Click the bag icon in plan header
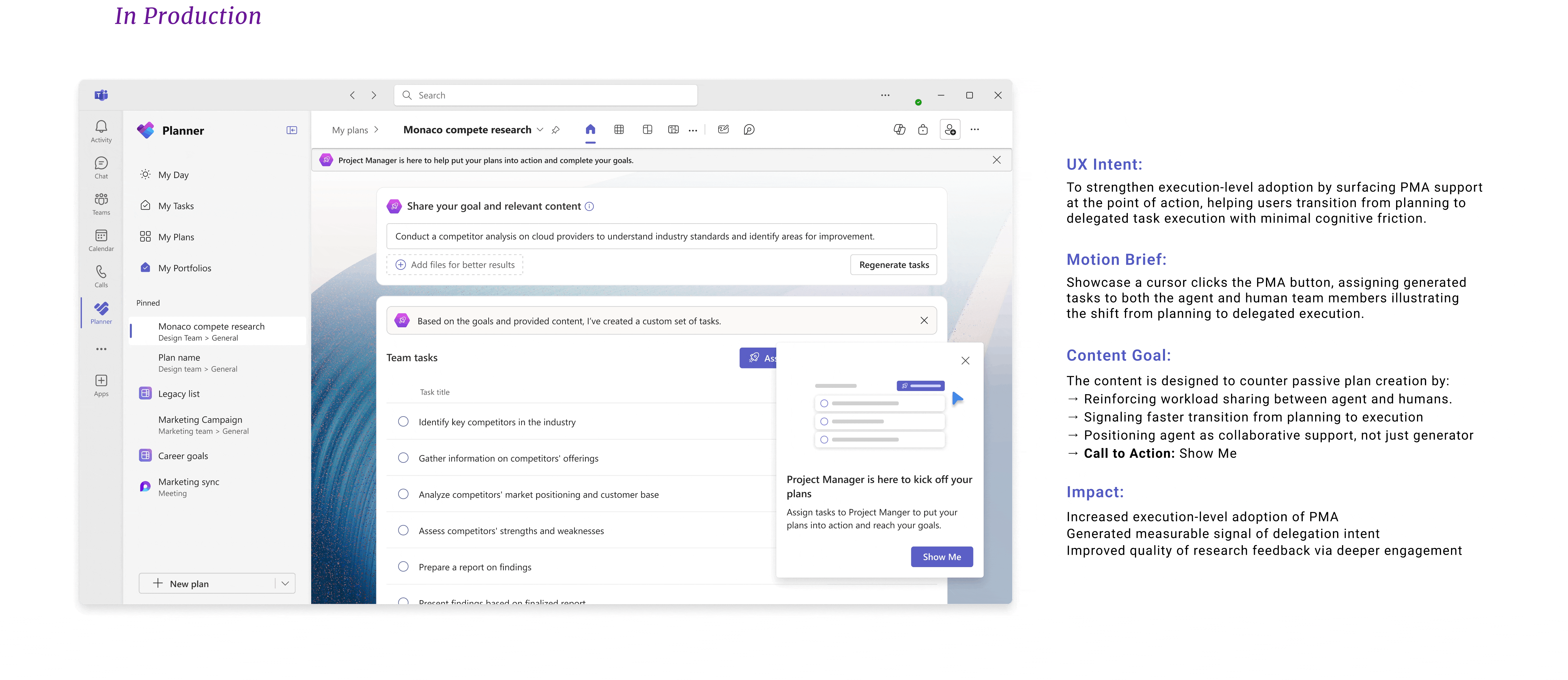This screenshot has width=1568, height=680. 923,129
